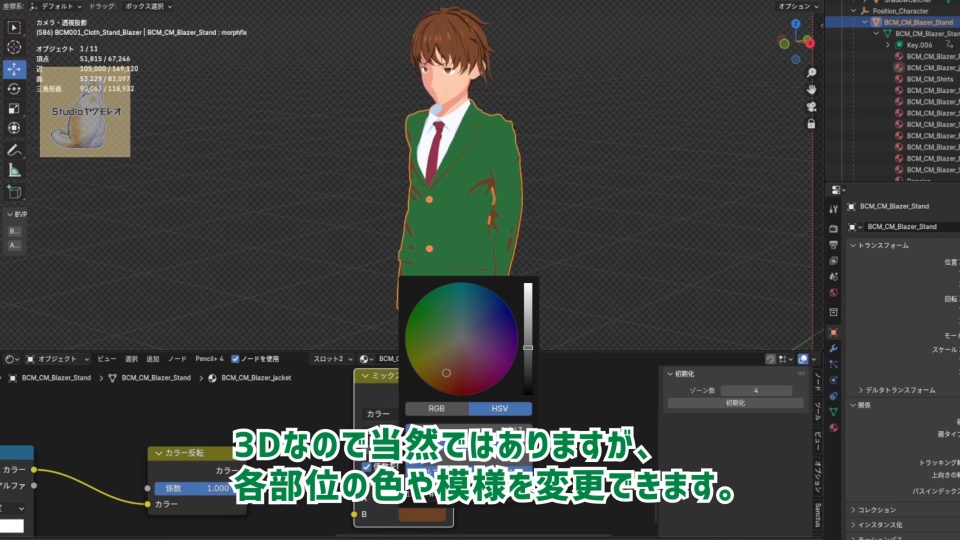Viewport: 960px width, 540px height.
Task: Select the Move tool
Action: pyautogui.click(x=13, y=69)
